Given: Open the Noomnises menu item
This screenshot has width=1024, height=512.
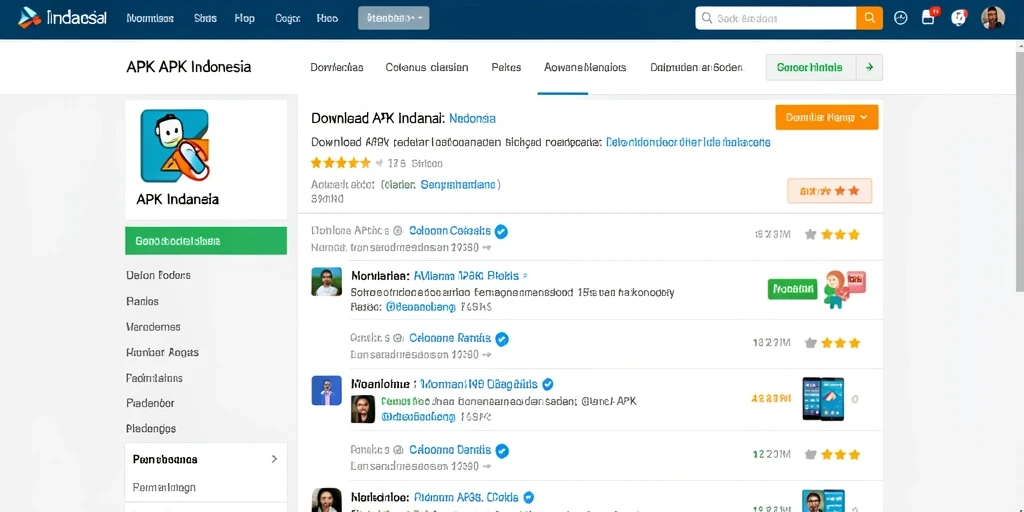Looking at the screenshot, I should [150, 18].
